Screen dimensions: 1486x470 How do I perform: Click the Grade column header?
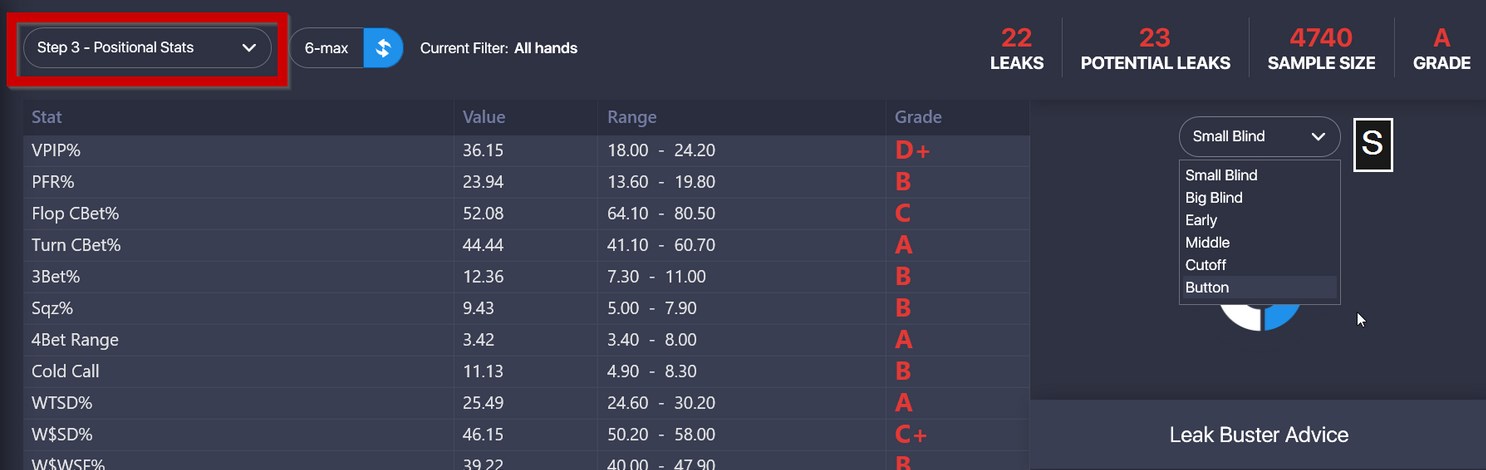[918, 117]
